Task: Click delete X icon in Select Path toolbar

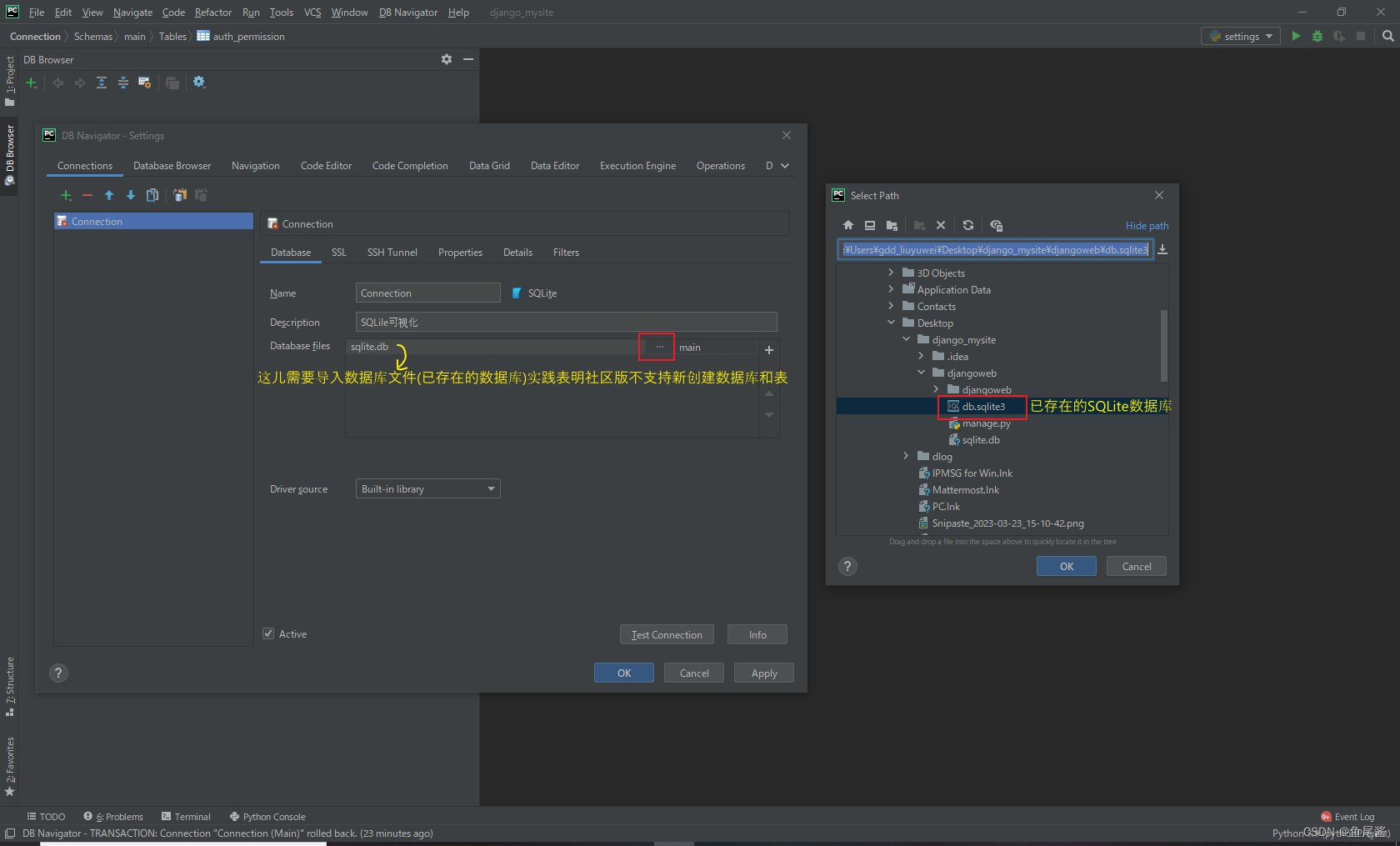Action: click(x=941, y=225)
